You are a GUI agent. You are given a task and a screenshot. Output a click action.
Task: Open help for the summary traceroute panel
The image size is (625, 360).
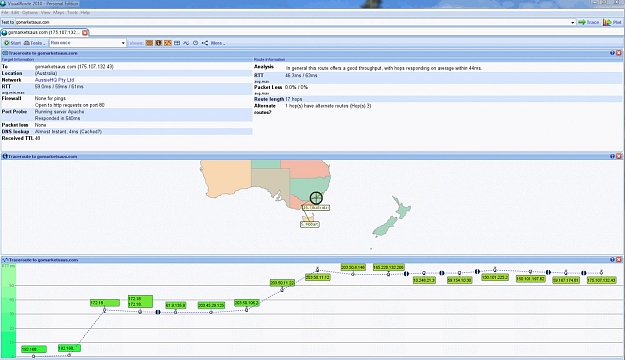coord(612,53)
